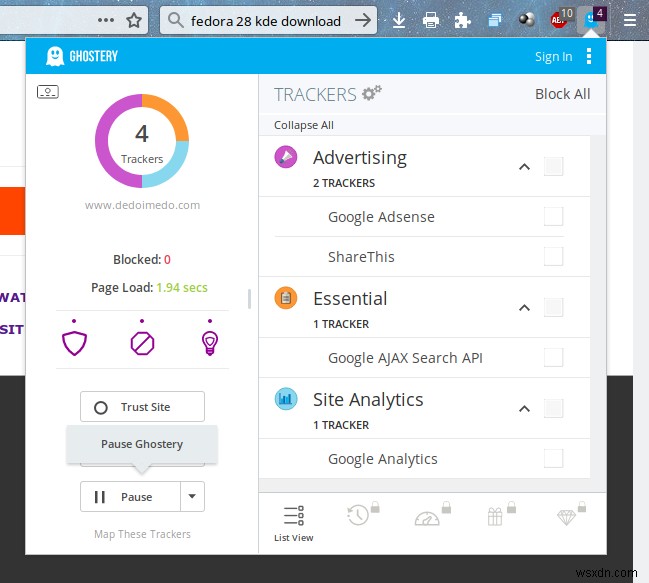Open page actions three-dot icon

tap(106, 20)
